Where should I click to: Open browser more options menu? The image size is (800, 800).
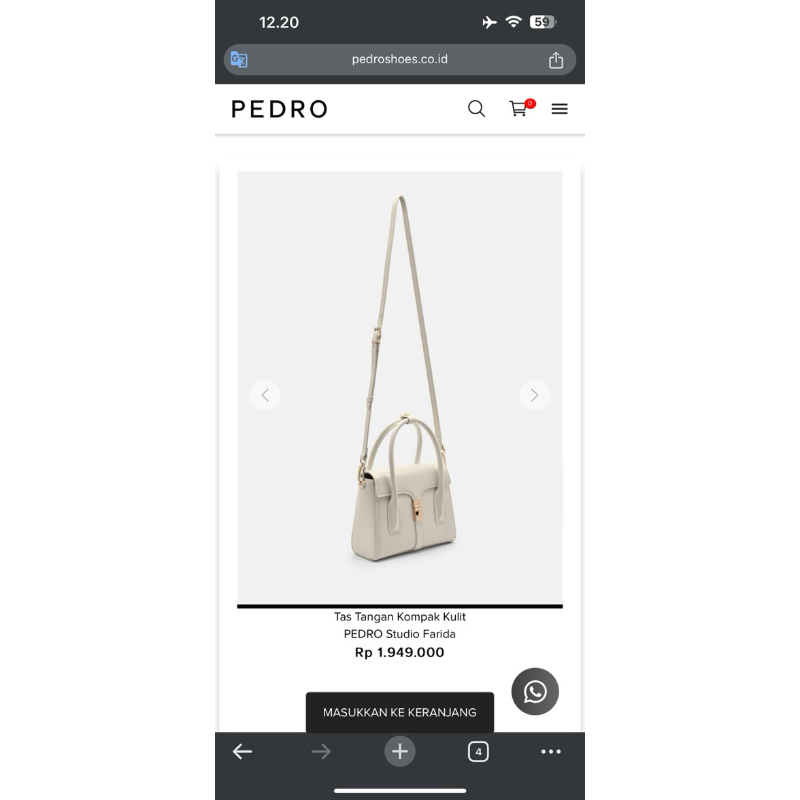[551, 752]
